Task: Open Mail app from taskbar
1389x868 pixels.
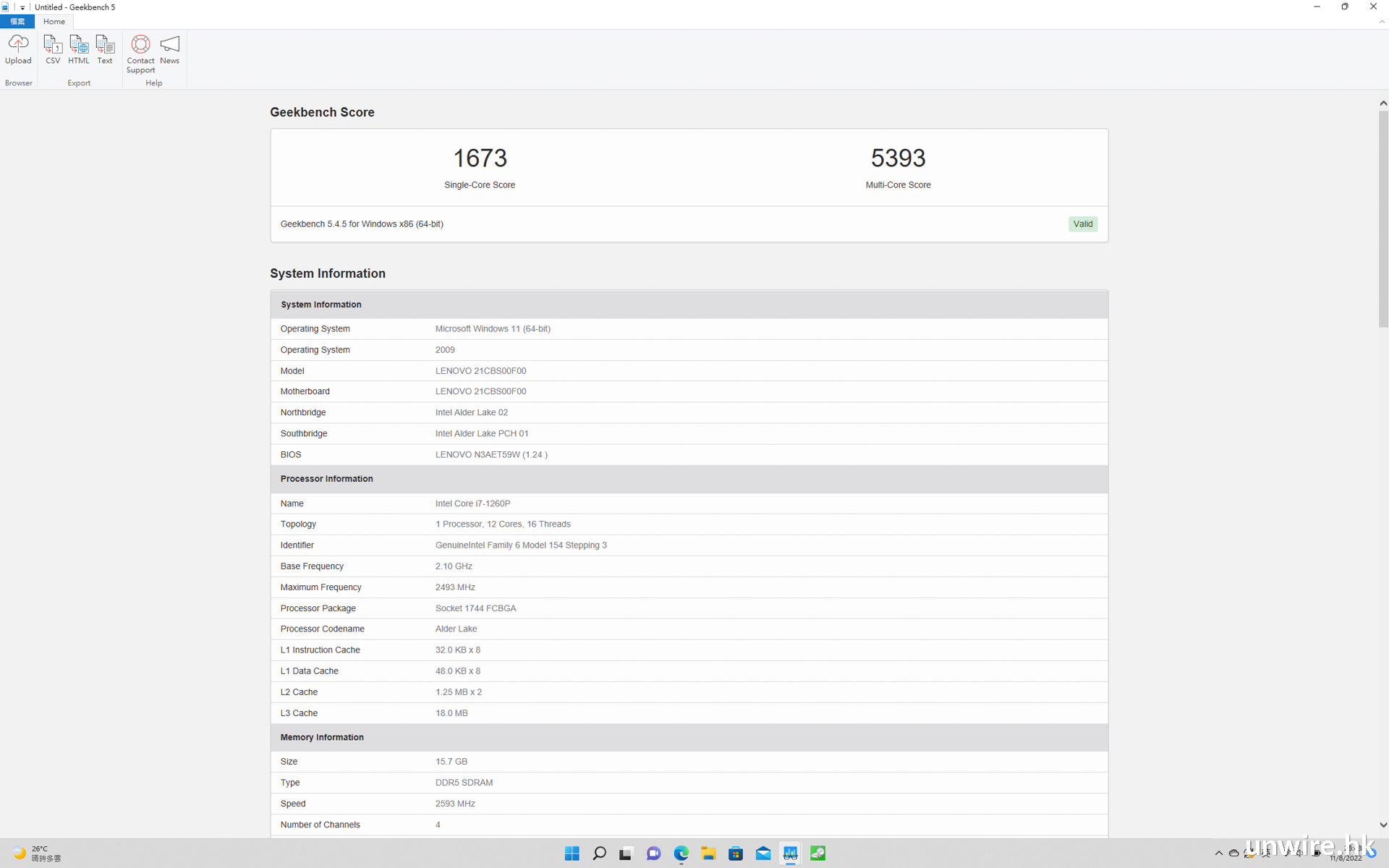Action: click(x=763, y=854)
